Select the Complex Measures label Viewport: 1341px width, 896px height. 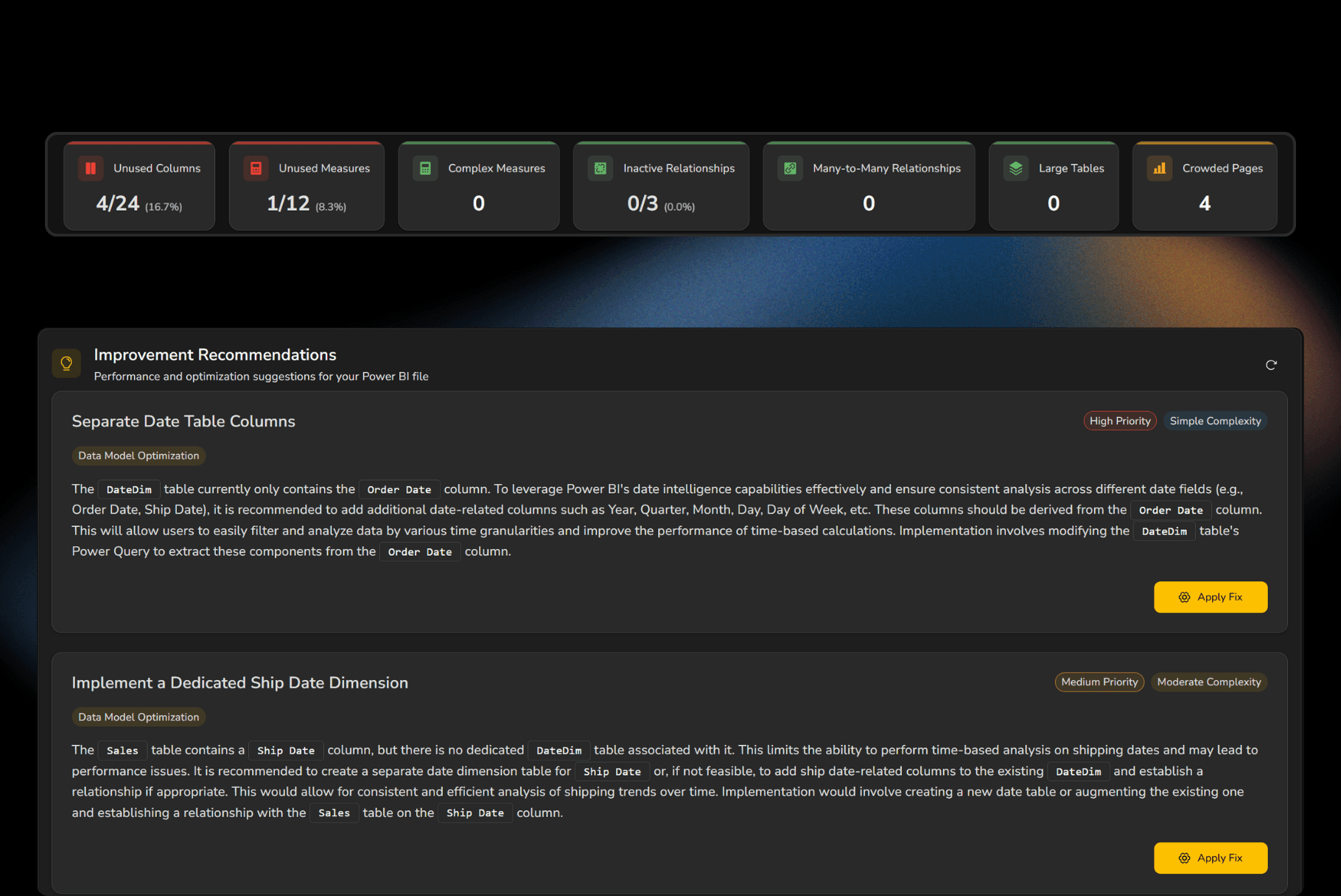pyautogui.click(x=497, y=169)
